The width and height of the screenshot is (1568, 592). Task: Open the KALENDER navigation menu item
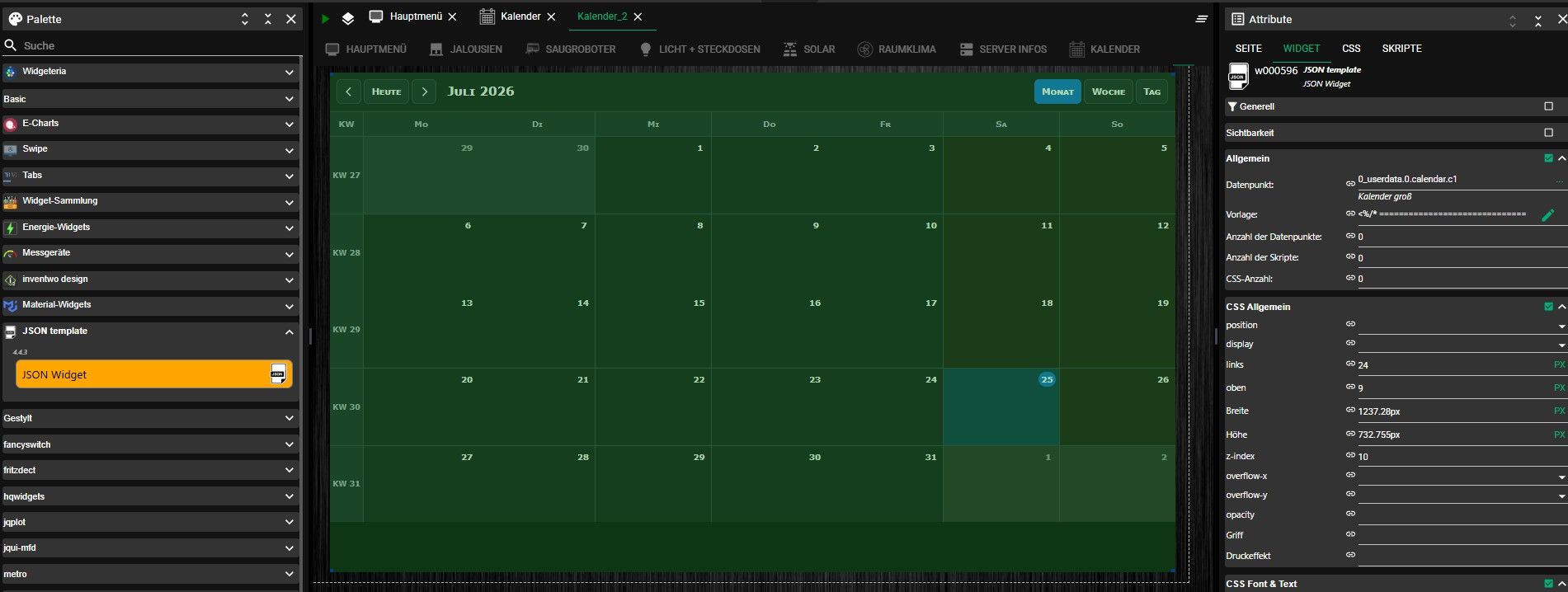[x=1105, y=49]
